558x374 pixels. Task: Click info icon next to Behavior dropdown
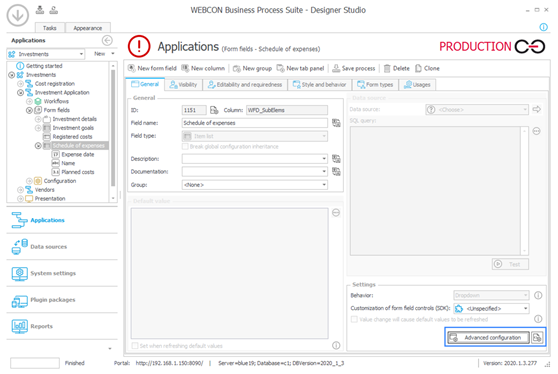tap(538, 295)
